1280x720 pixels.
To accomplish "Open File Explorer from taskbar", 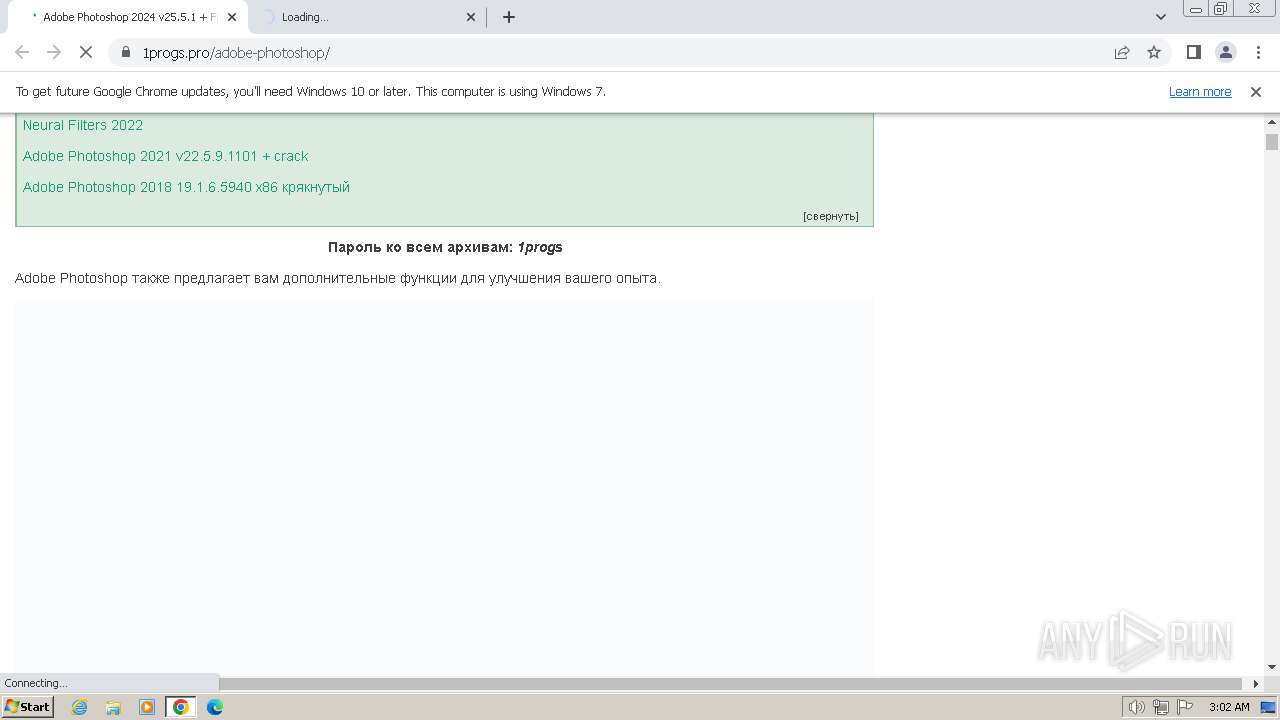I will coord(113,707).
